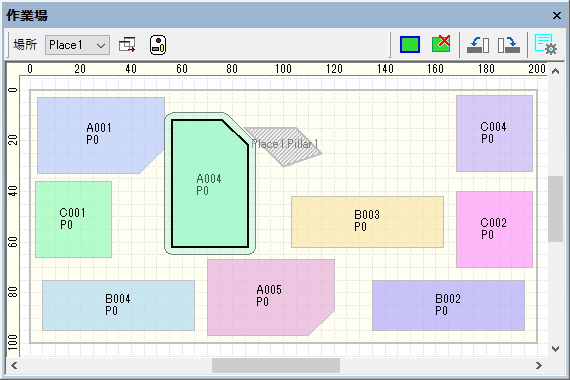The image size is (570, 380).
Task: Select the yellow B003 block
Action: [x=368, y=222]
